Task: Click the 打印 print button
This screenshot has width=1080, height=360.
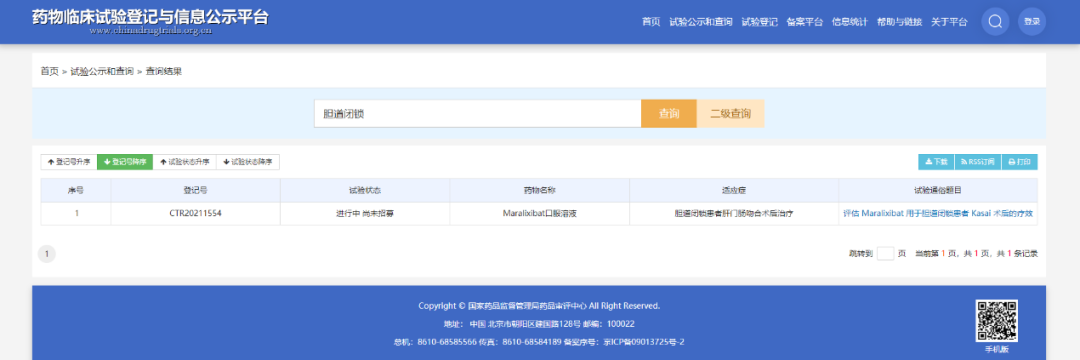Action: click(1019, 162)
